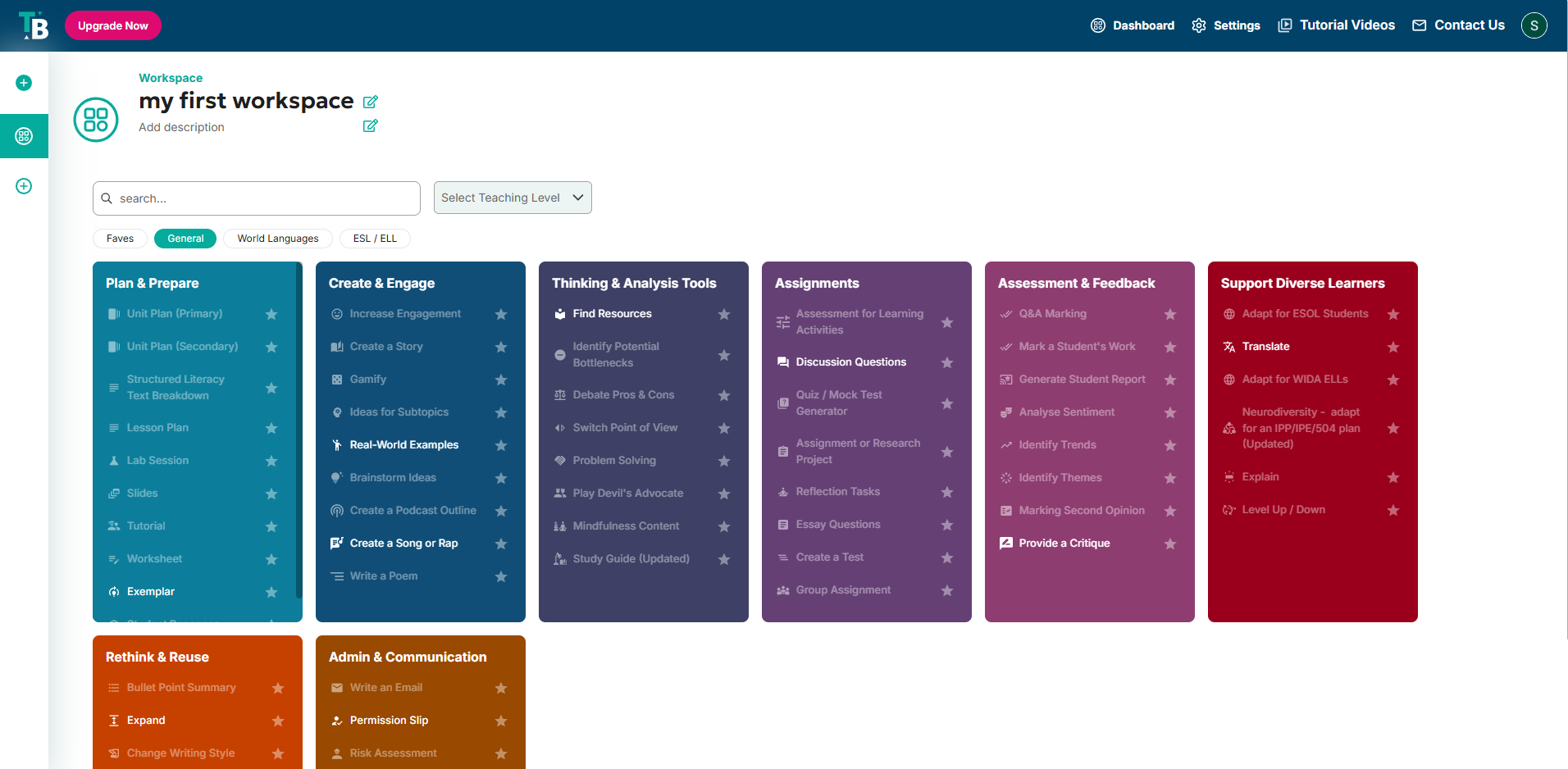The height and width of the screenshot is (769, 1568).
Task: Click the edit icon beside Add description
Action: pos(371,126)
